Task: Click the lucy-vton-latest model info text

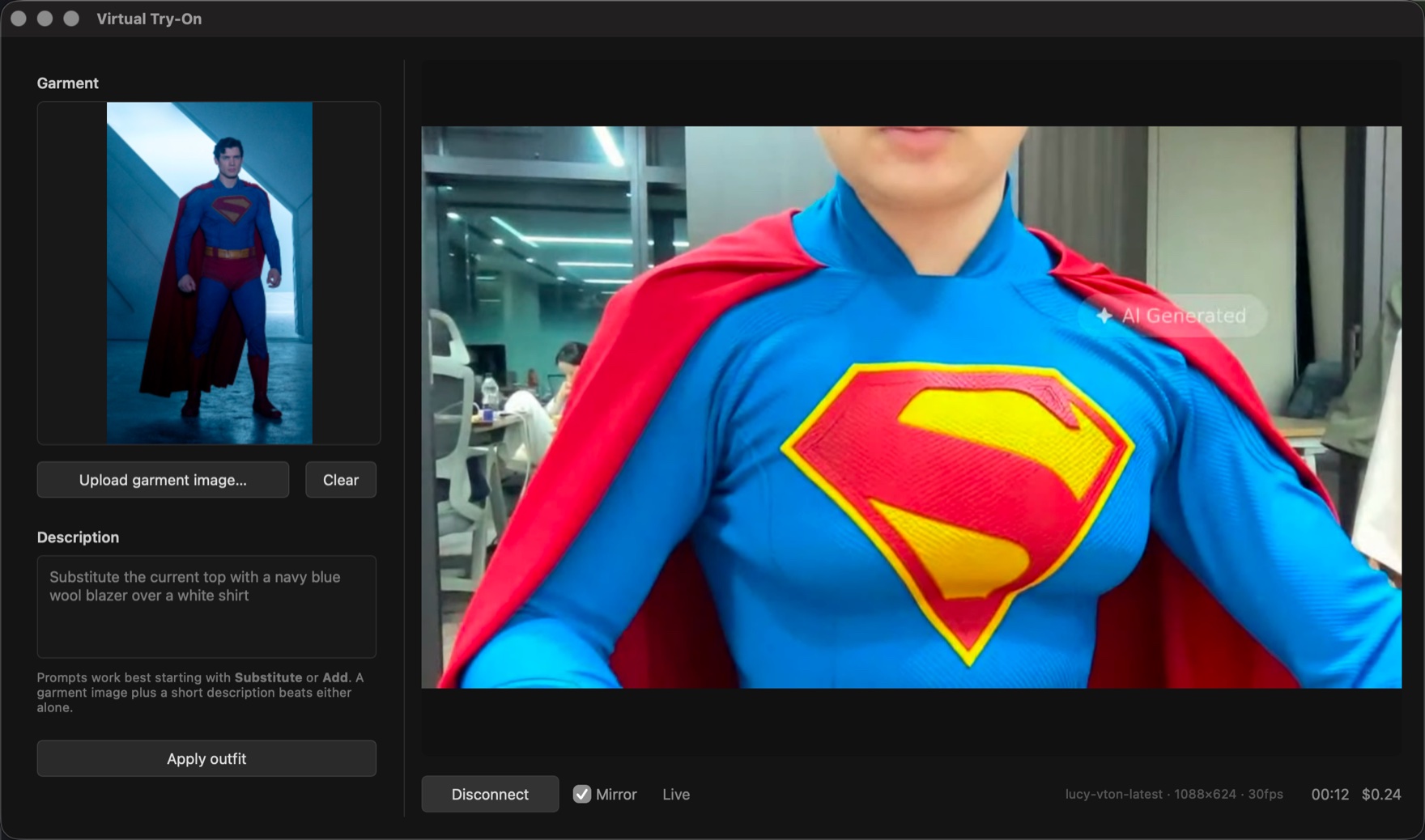Action: coord(1174,795)
